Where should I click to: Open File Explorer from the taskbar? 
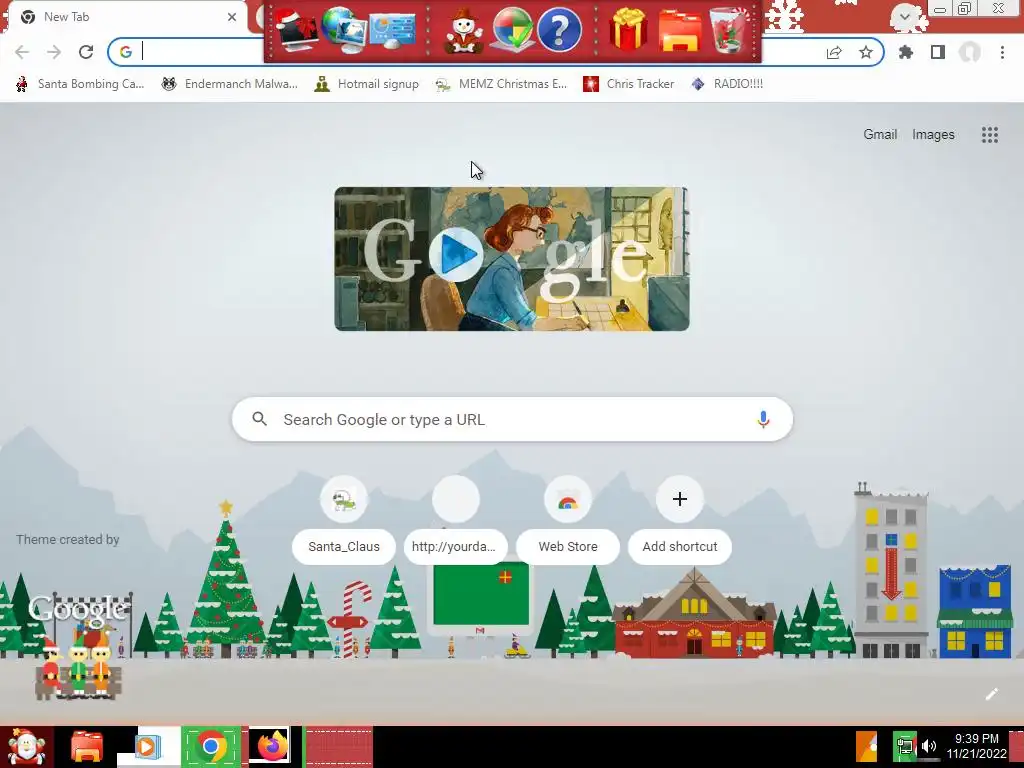[86, 746]
